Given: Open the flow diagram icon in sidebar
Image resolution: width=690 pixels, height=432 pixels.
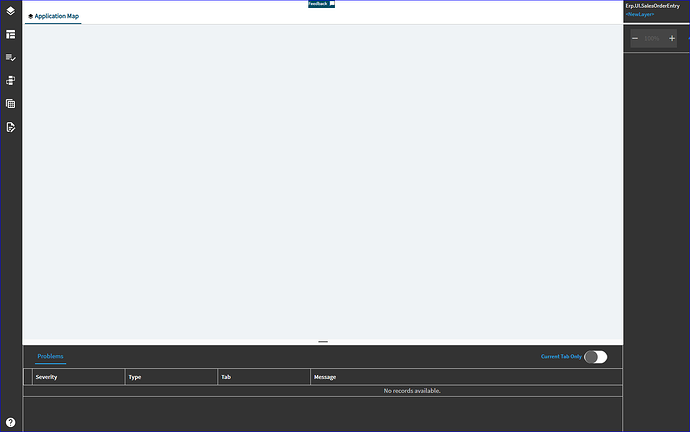Looking at the screenshot, I should [11, 81].
